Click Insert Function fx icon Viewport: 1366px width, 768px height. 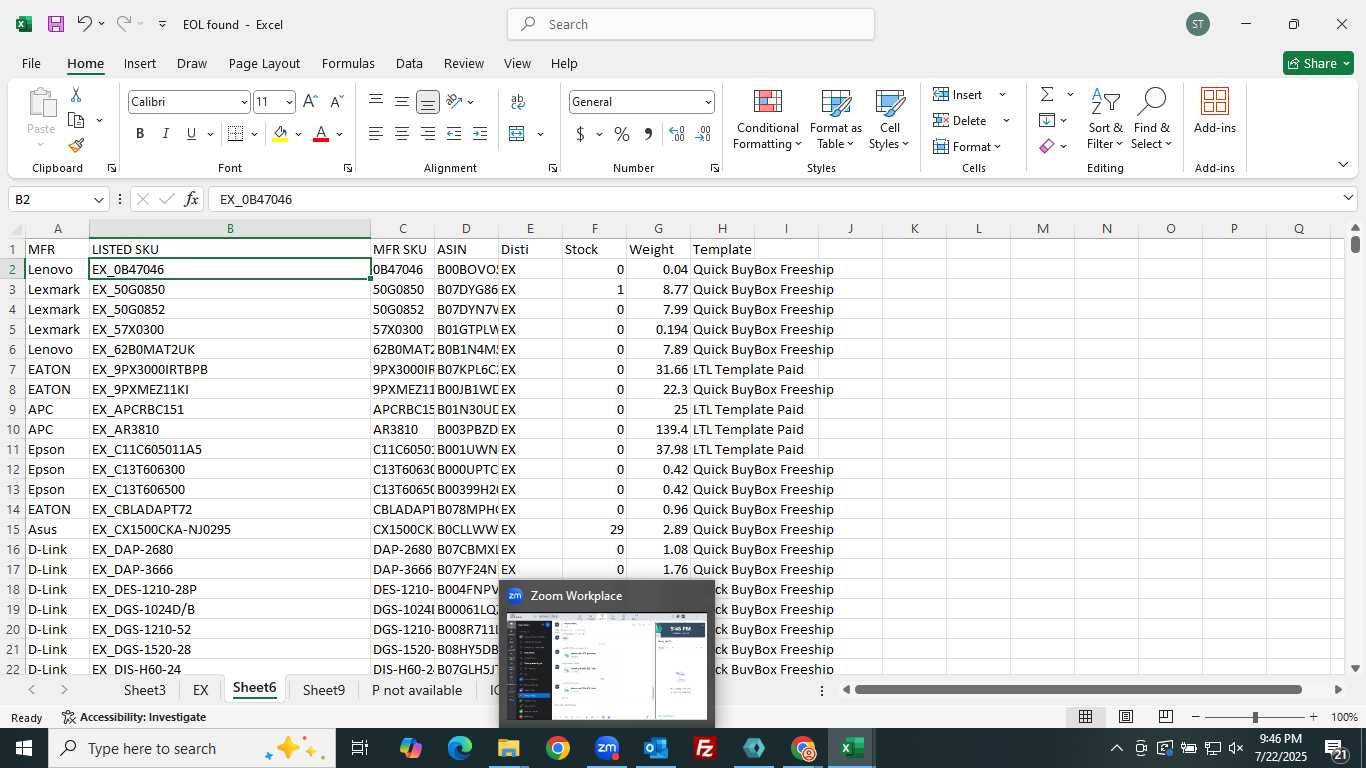[x=191, y=199]
